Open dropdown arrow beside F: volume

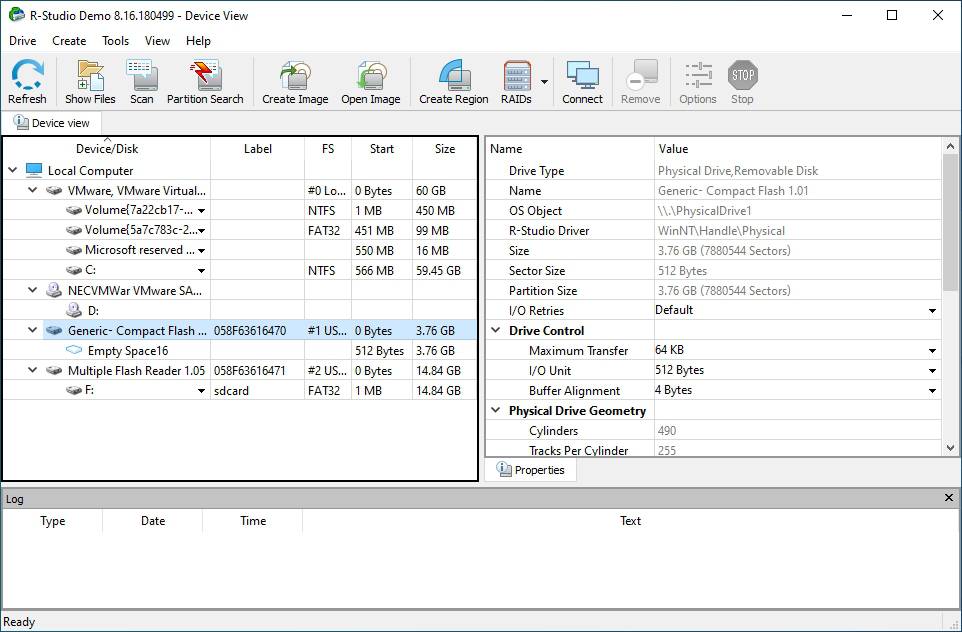pyautogui.click(x=201, y=391)
